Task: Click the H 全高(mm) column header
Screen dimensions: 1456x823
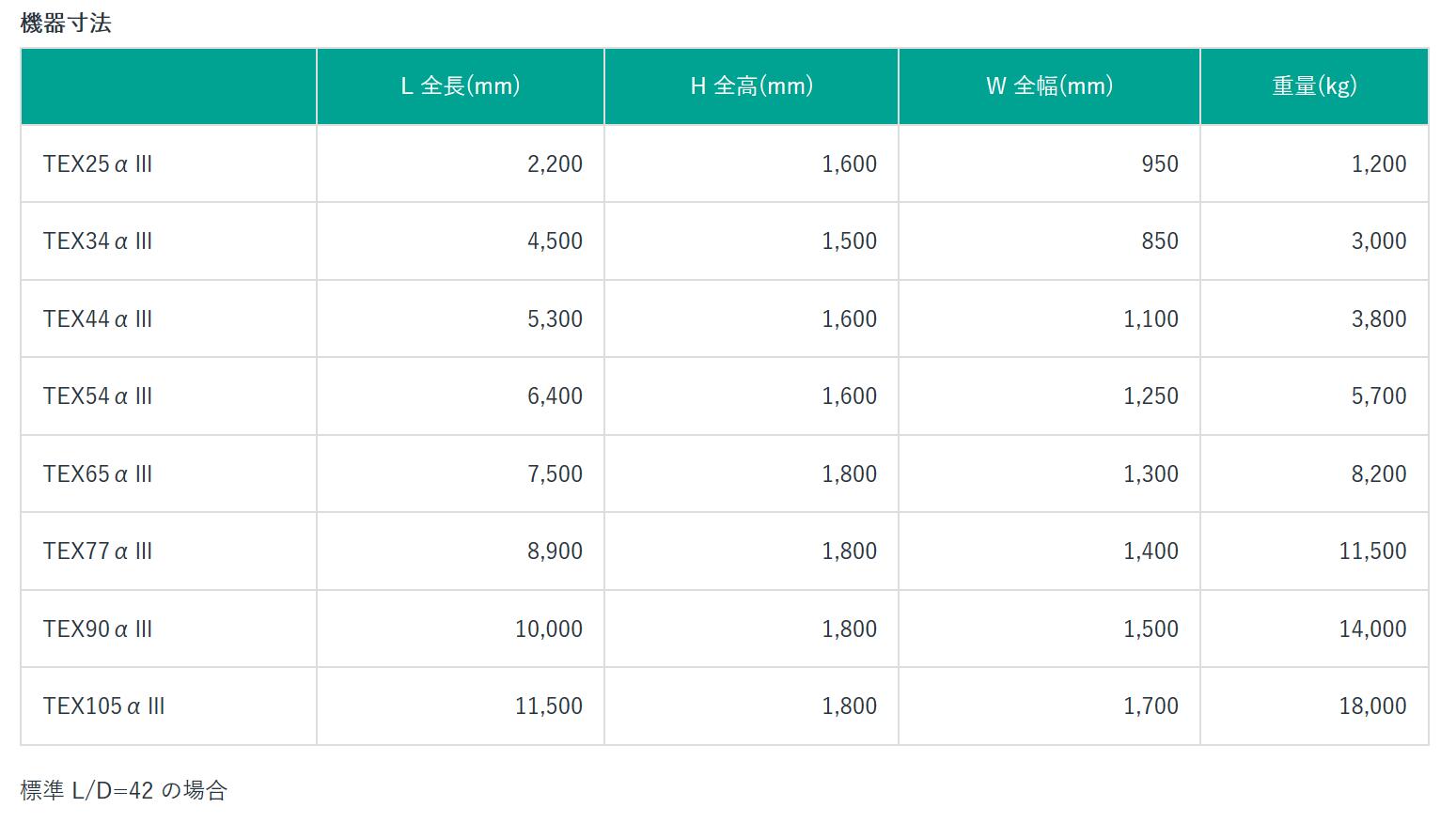Action: coord(751,86)
